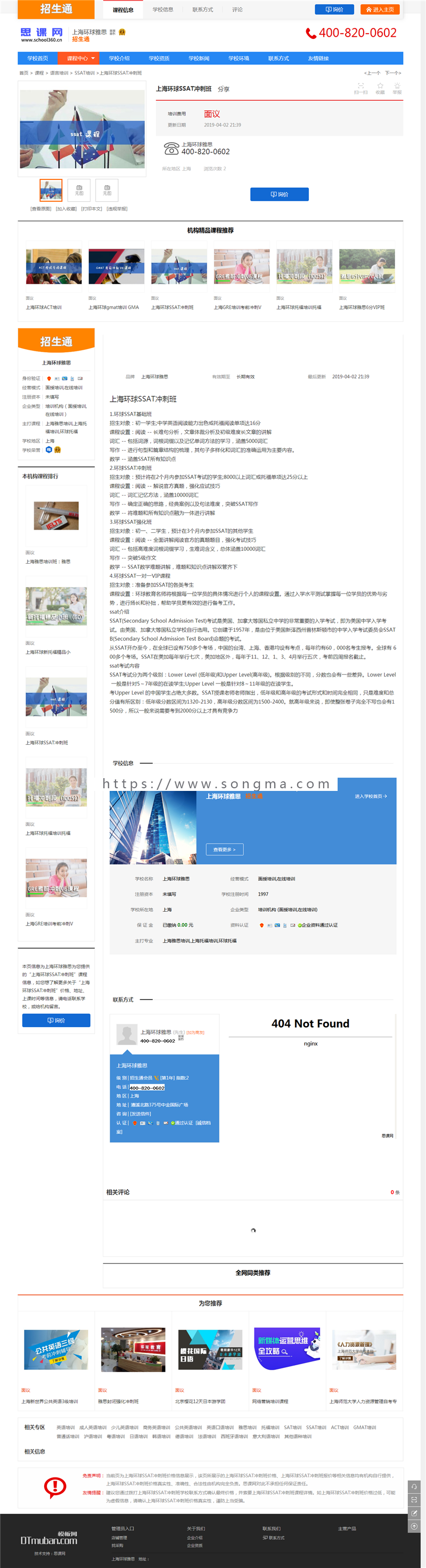Click the 查看原图 link

41,209
